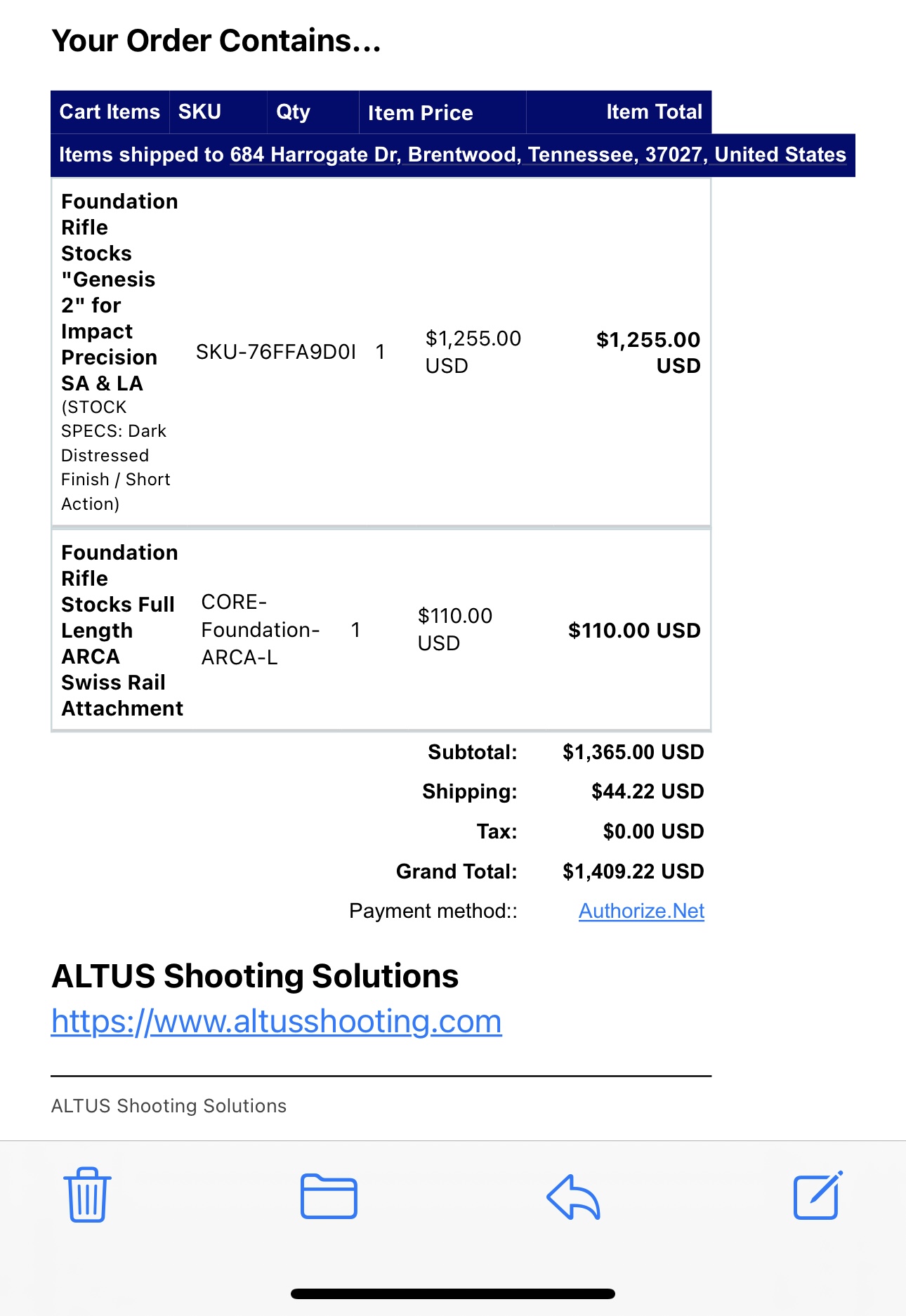The width and height of the screenshot is (906, 1316).
Task: Open the altusshooting.com website link
Action: 277,1021
